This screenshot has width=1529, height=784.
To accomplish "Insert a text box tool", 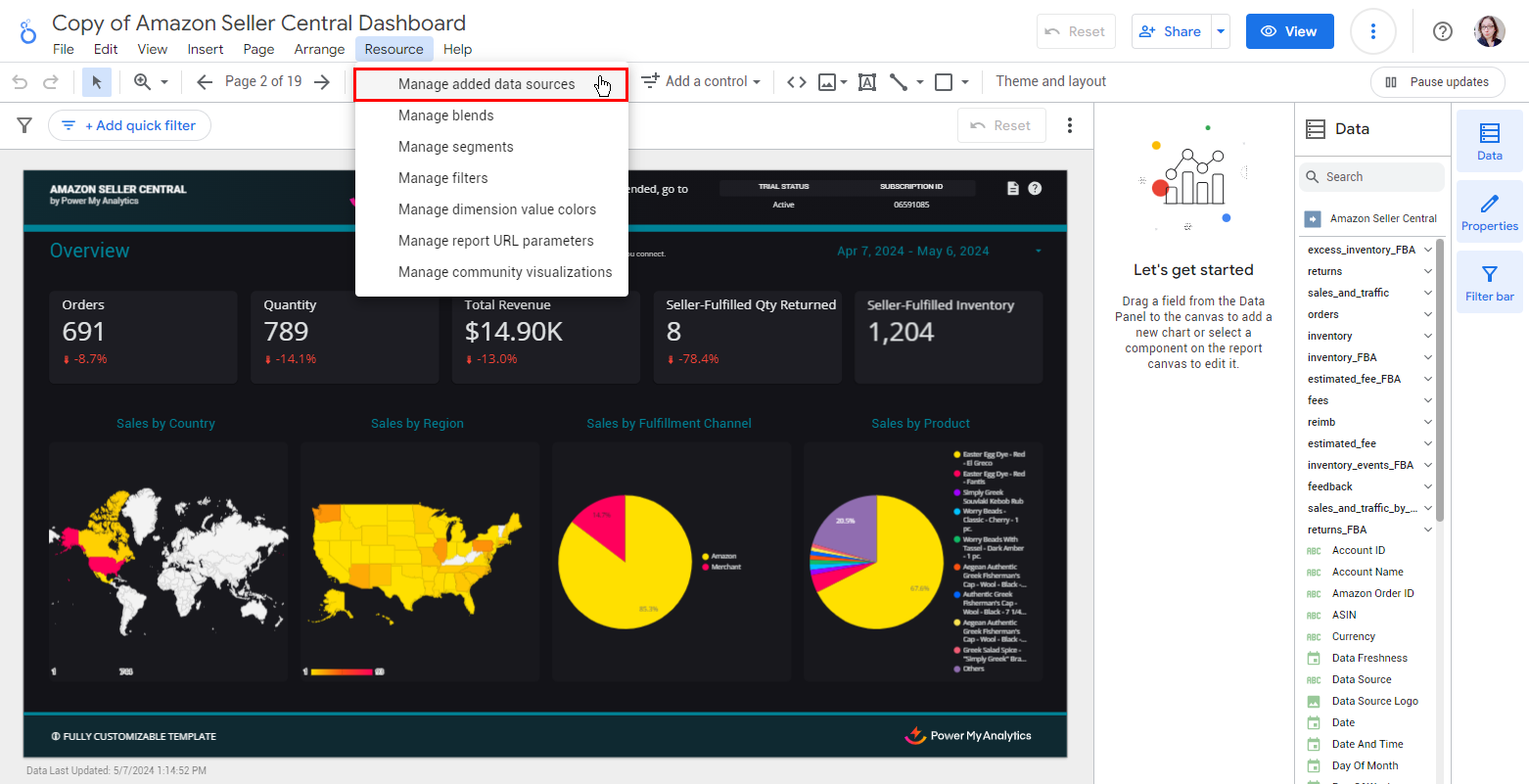I will 866,82.
